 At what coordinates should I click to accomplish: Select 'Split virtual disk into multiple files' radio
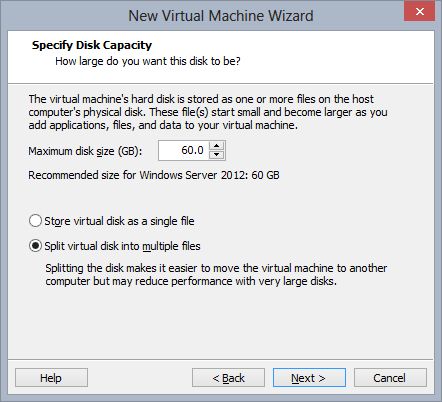tap(35, 246)
